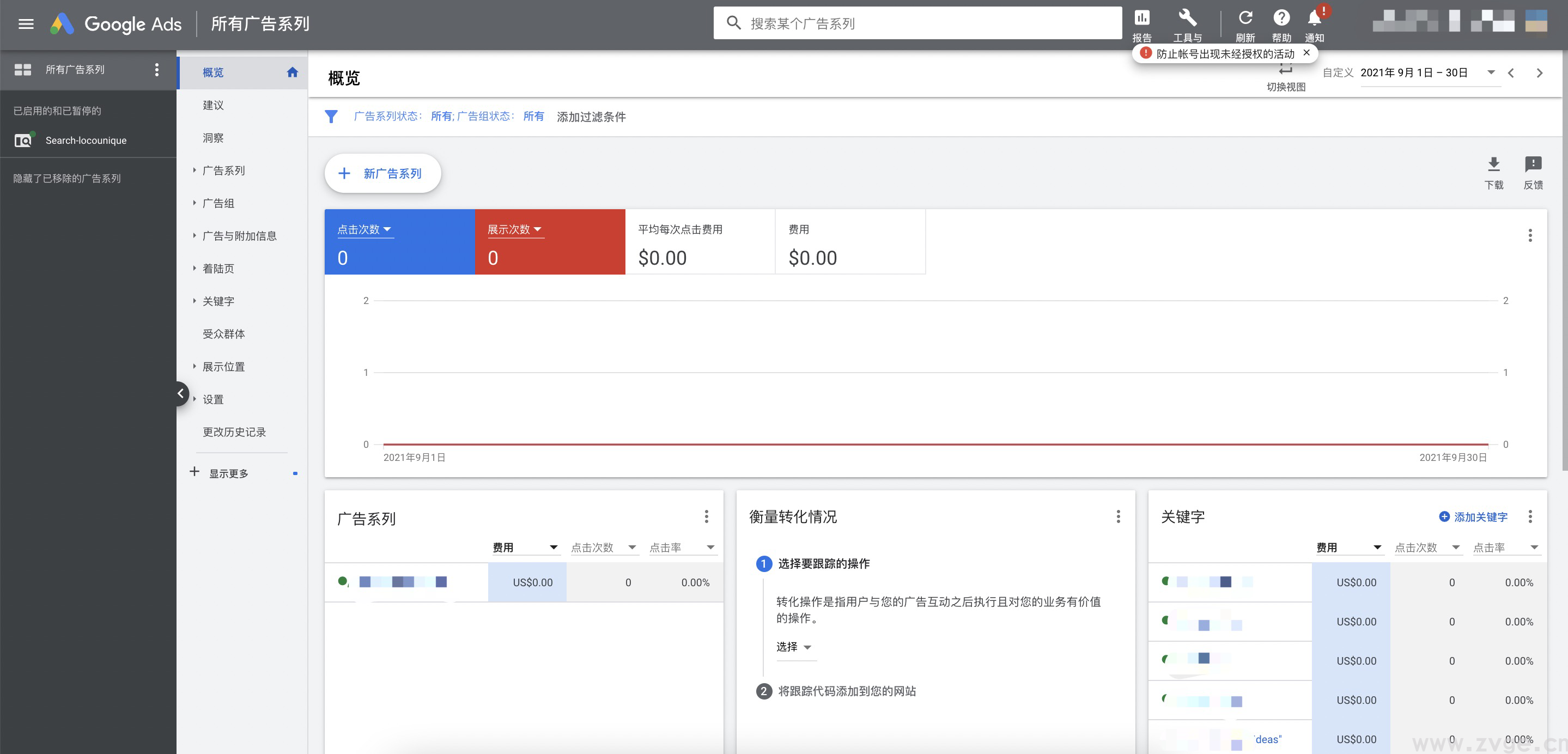
Task: Open the 反馈 feedback icon
Action: point(1534,165)
